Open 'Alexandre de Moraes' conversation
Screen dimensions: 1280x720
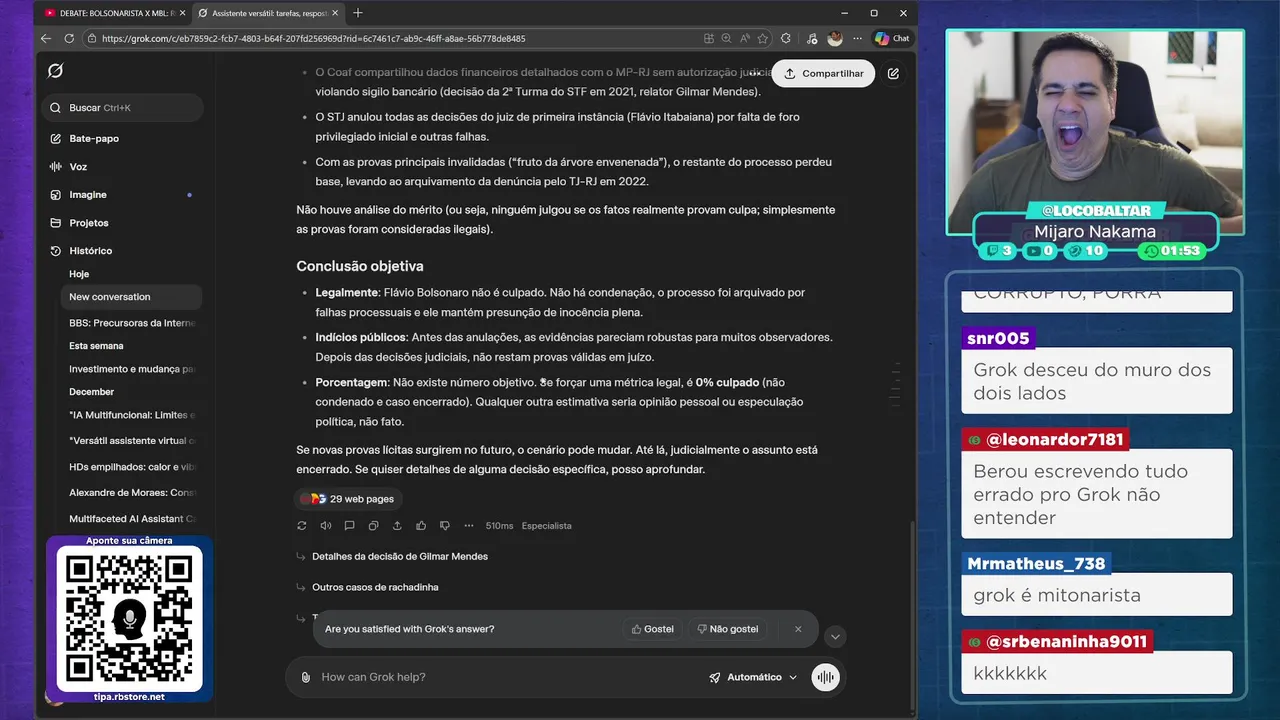pyautogui.click(x=132, y=493)
